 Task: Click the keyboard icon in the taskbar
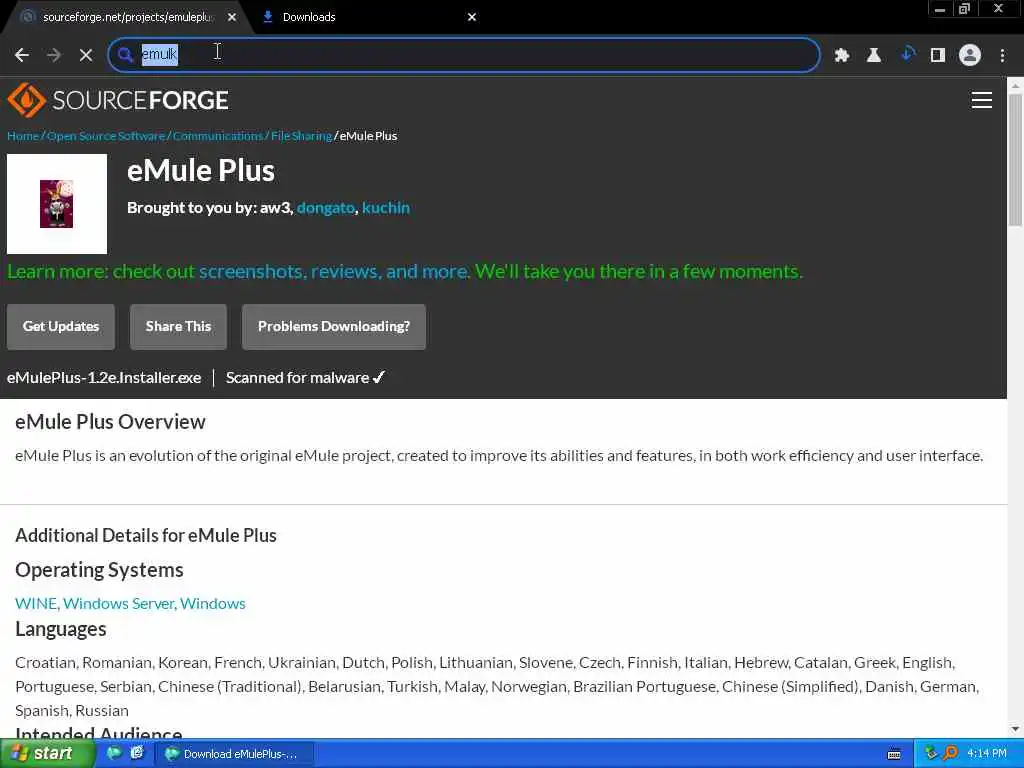point(894,754)
